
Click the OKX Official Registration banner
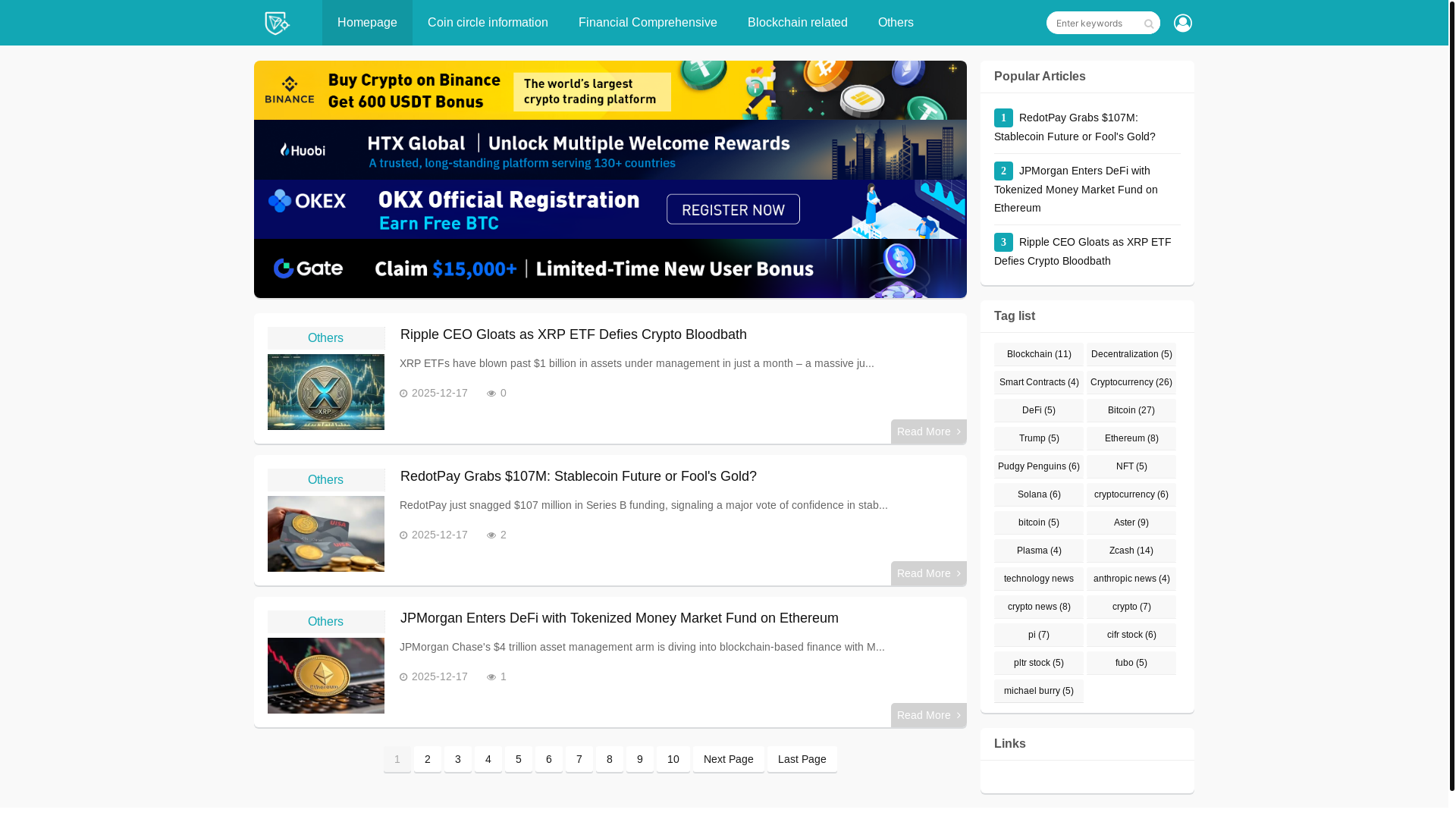(610, 209)
